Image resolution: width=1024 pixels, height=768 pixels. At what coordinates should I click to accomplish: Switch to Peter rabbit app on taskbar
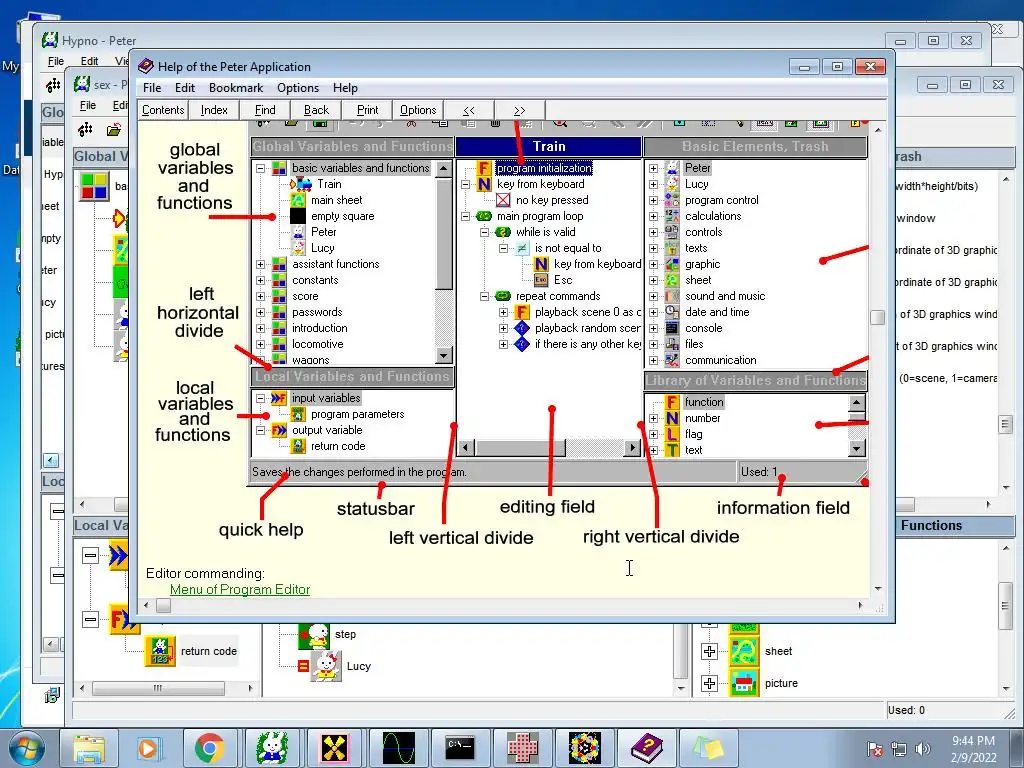272,748
